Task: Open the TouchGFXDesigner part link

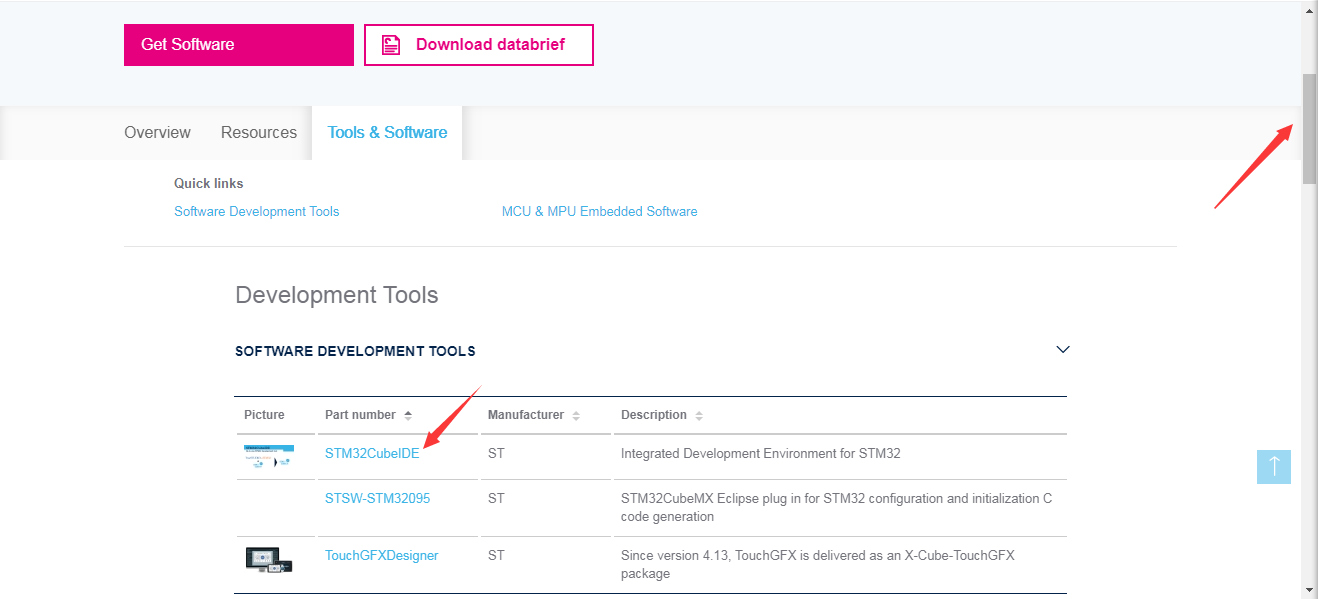Action: (x=381, y=556)
